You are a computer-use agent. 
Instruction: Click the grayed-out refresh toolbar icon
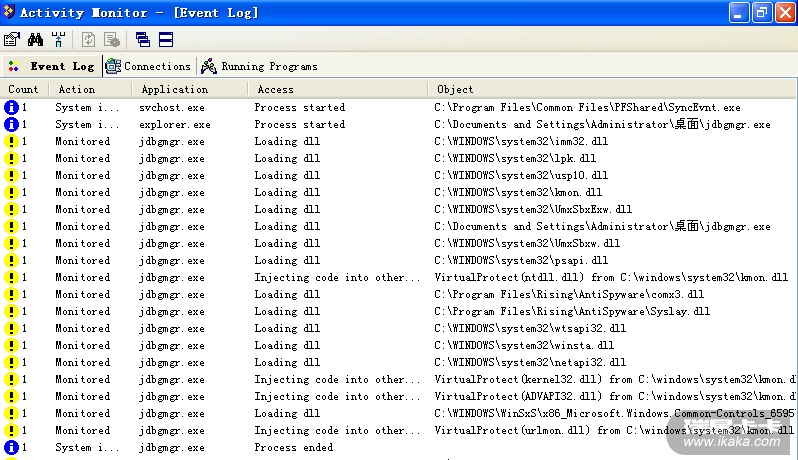[x=89, y=40]
